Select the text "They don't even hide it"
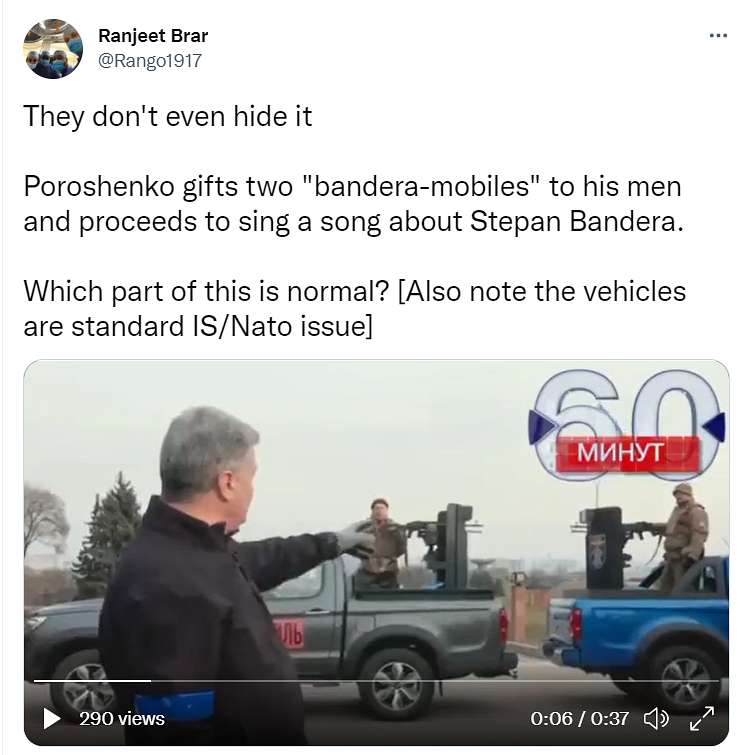 click(x=168, y=117)
